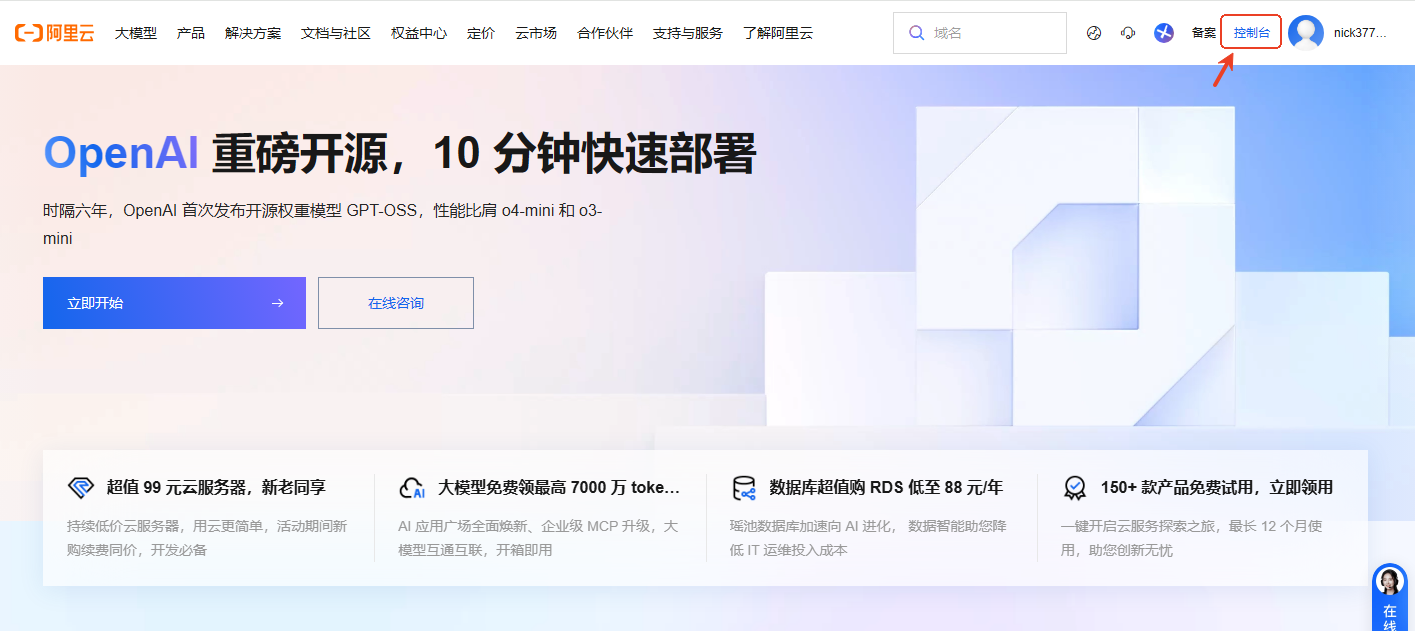Click the award badge icon beside 150+ 款产品

pyautogui.click(x=1075, y=488)
